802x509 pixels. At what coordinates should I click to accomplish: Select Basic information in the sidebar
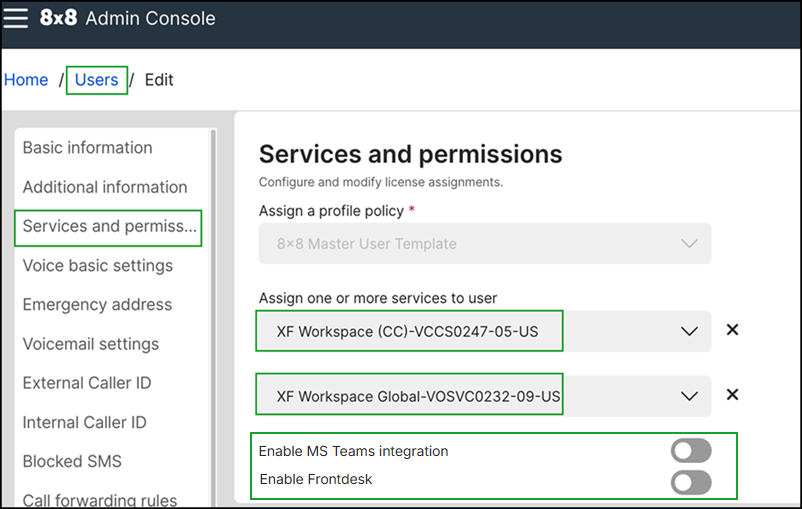pyautogui.click(x=88, y=148)
